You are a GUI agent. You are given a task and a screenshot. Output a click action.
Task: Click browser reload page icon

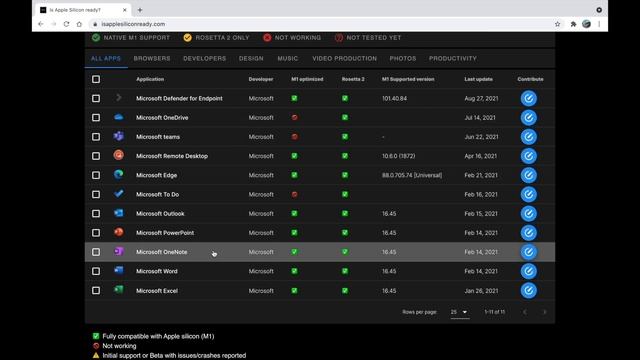pyautogui.click(x=66, y=24)
